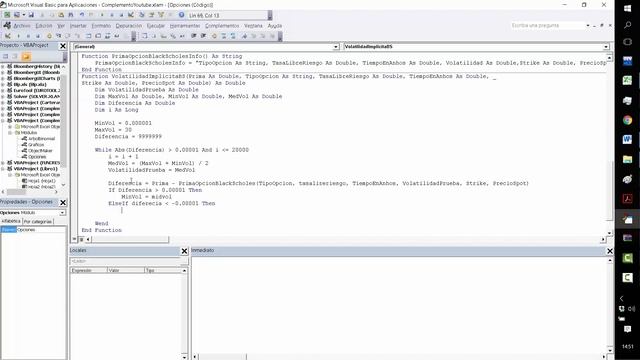This screenshot has height=360, width=640.
Task: Click List Properties/Methods icon in edit toolbar
Action: tap(144, 36)
